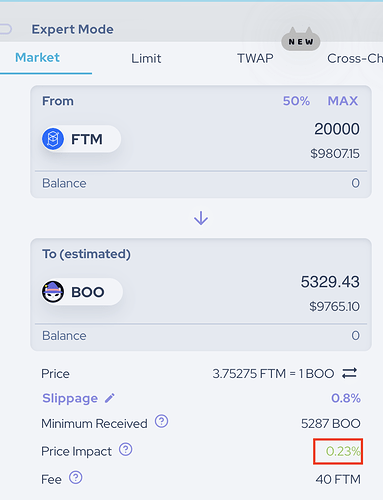Open the FTM token selector
This screenshot has height=500, width=383.
click(x=81, y=139)
